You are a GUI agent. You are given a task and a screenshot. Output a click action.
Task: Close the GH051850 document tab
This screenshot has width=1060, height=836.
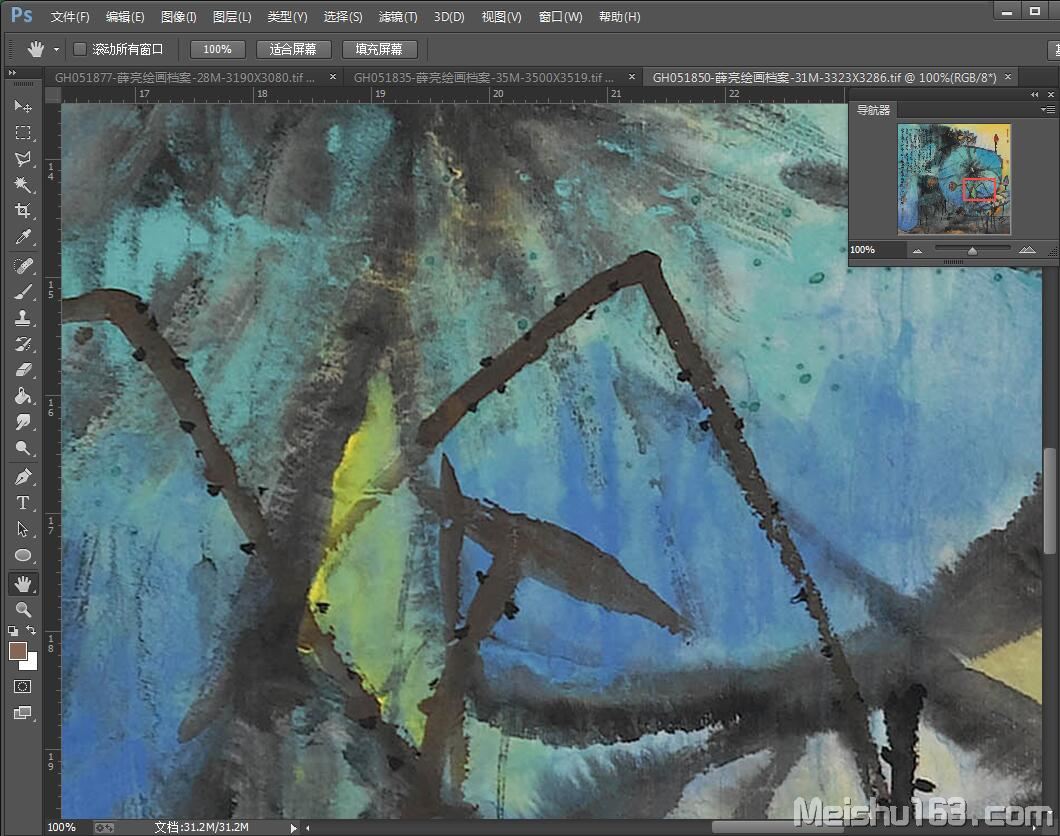[x=1008, y=77]
